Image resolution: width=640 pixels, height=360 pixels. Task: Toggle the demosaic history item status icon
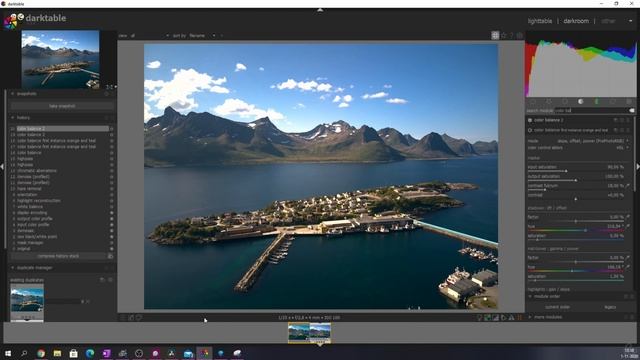111,231
